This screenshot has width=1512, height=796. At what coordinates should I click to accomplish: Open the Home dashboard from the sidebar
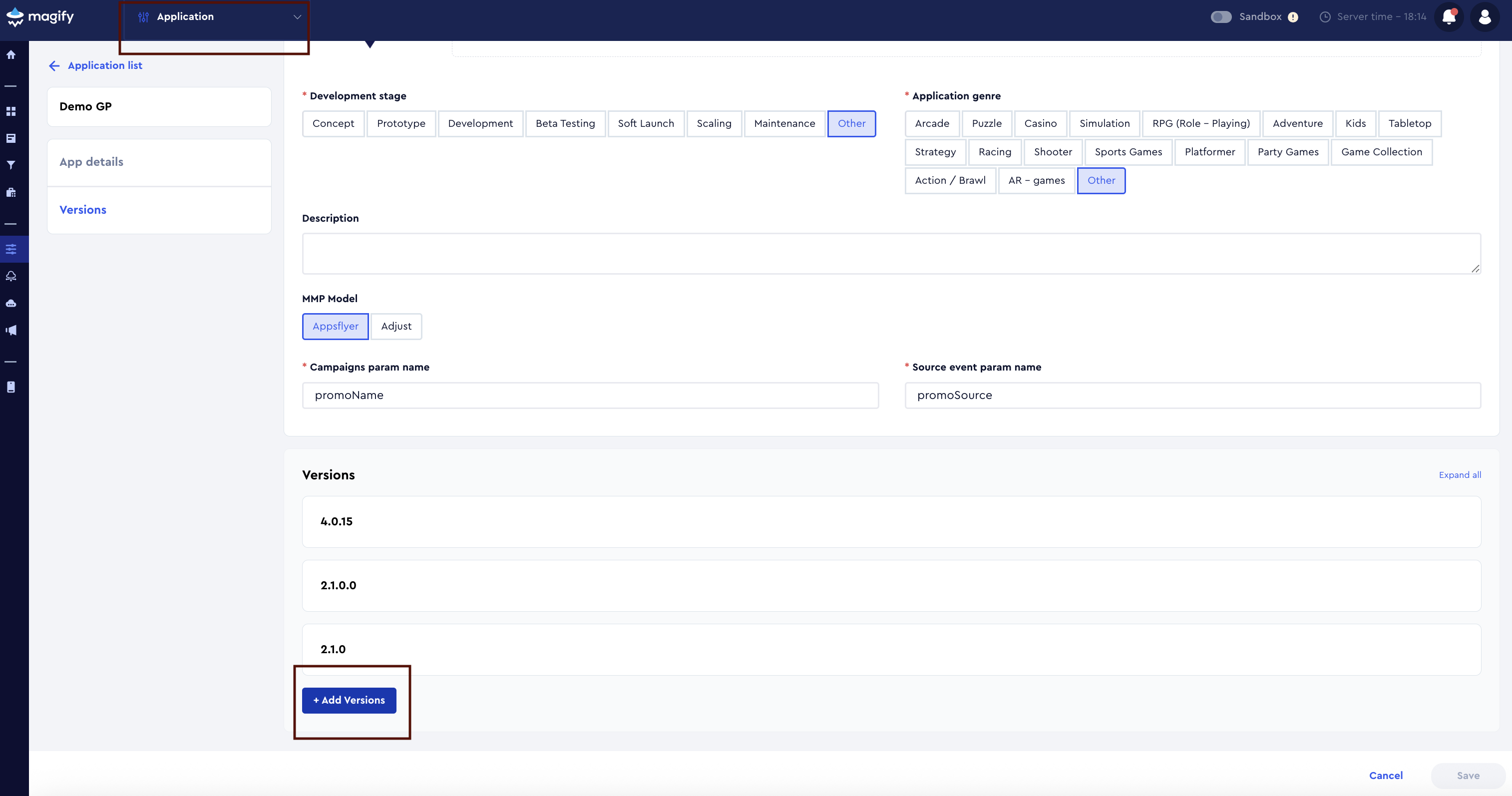[11, 54]
